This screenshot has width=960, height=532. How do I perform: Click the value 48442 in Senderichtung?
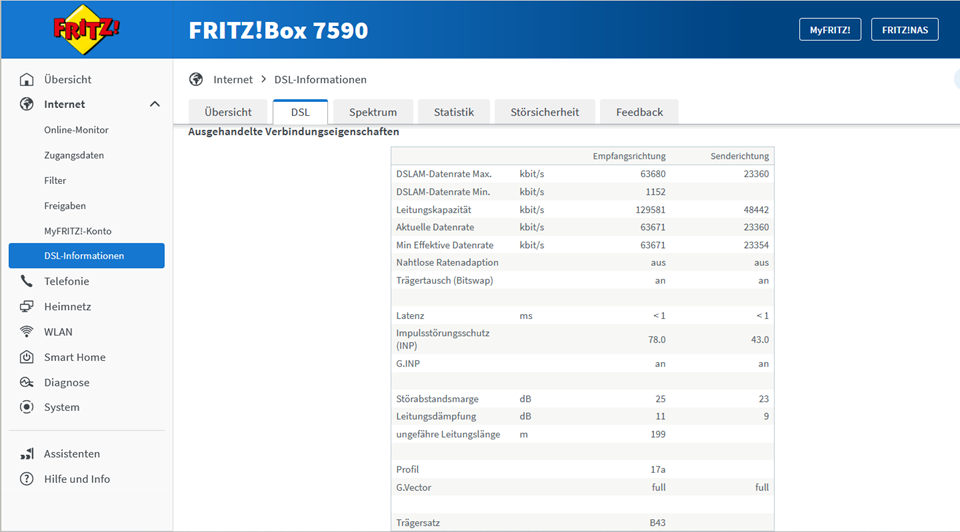(756, 209)
